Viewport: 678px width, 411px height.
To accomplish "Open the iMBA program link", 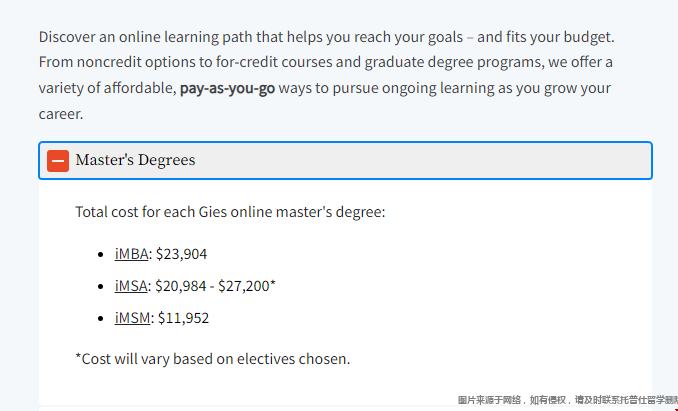I will (131, 254).
